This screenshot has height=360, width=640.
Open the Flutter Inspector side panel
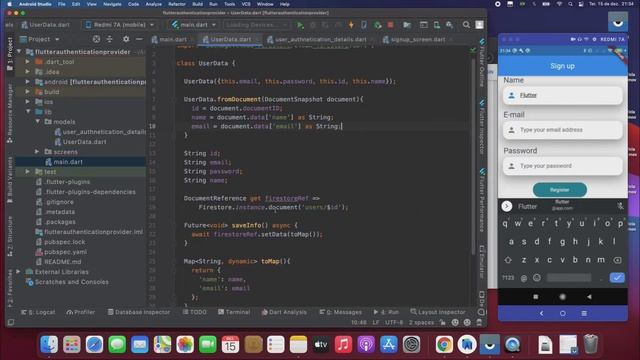pos(482,127)
